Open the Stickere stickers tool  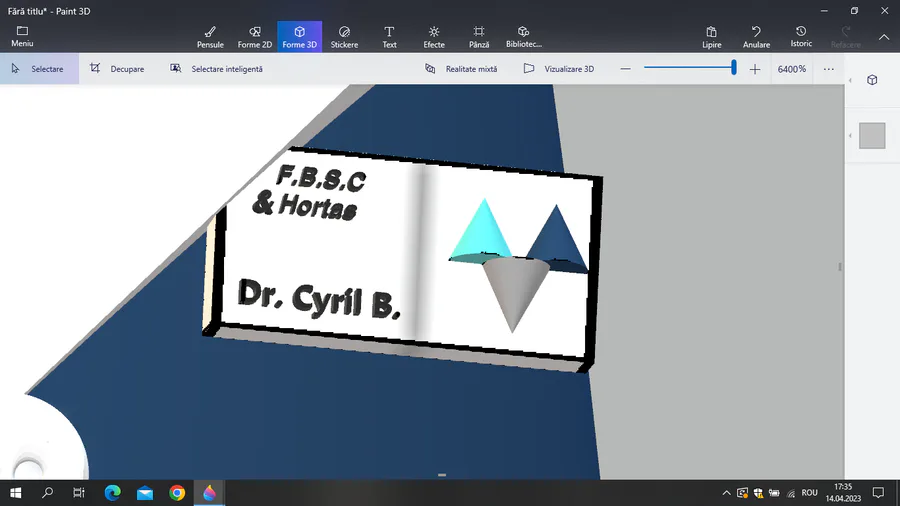click(344, 37)
